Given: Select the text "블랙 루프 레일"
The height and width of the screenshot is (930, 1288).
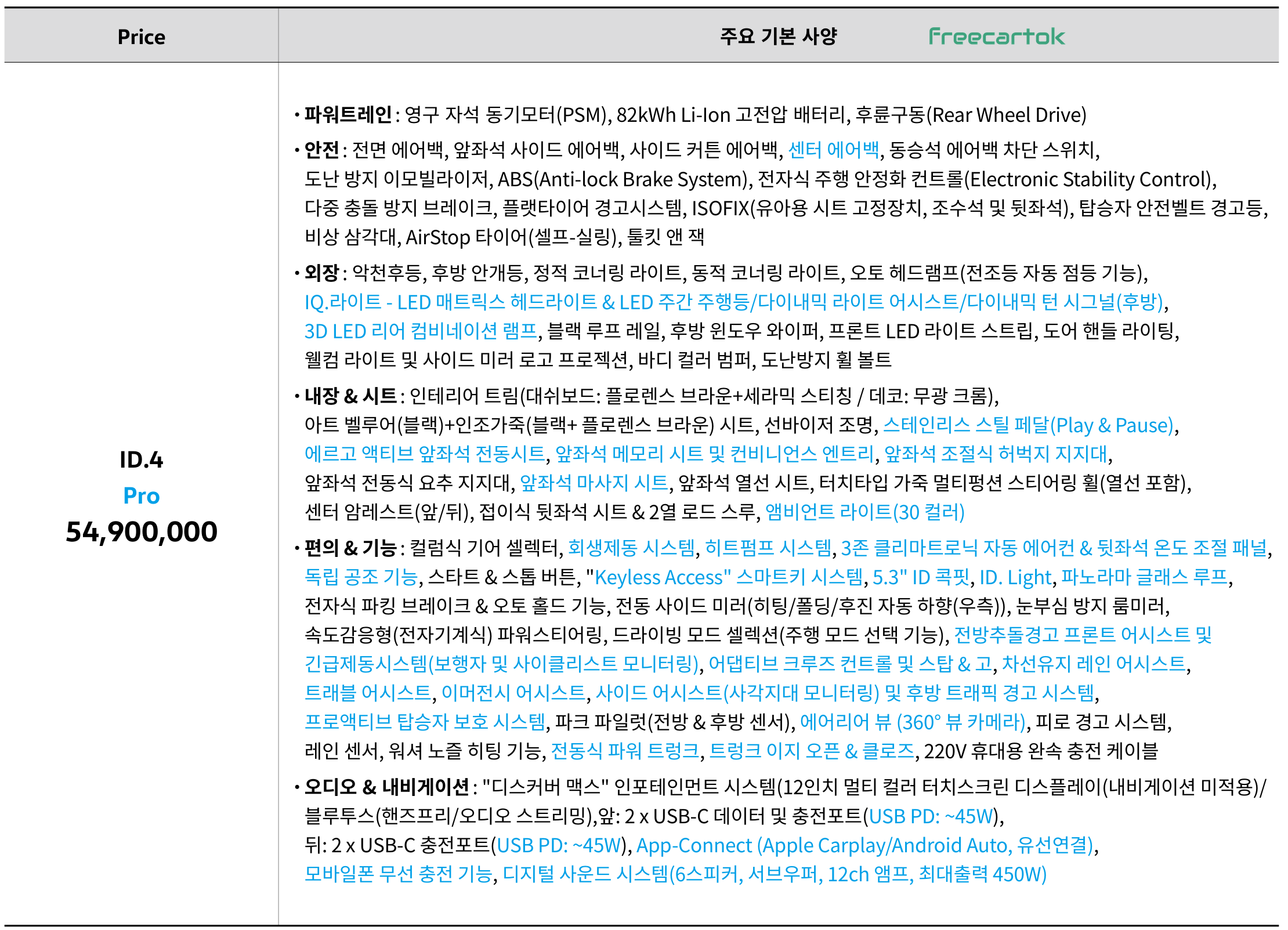Looking at the screenshot, I should pyautogui.click(x=603, y=331).
